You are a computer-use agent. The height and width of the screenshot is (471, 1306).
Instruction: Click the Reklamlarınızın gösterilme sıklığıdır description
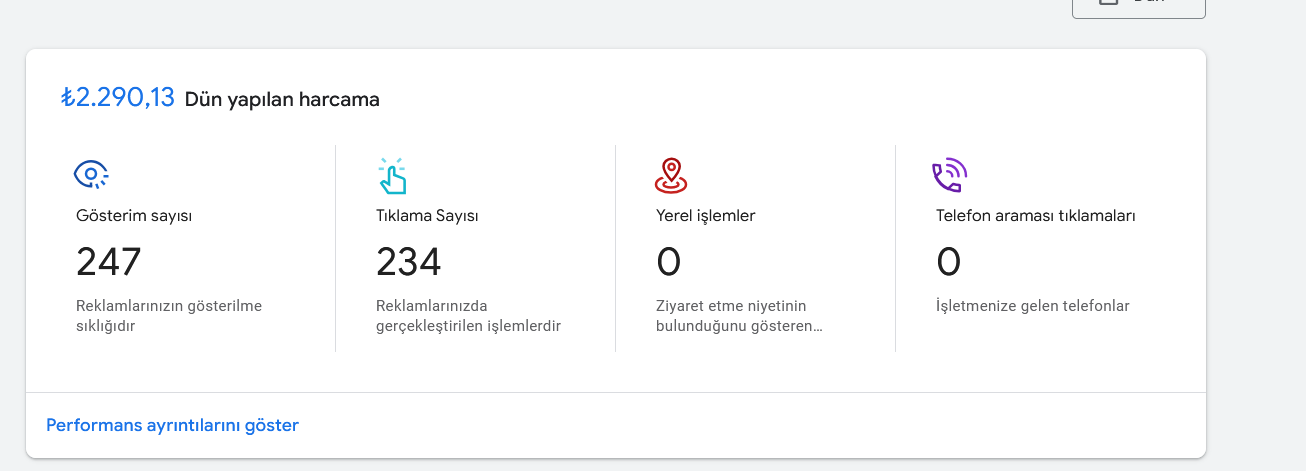tap(169, 316)
